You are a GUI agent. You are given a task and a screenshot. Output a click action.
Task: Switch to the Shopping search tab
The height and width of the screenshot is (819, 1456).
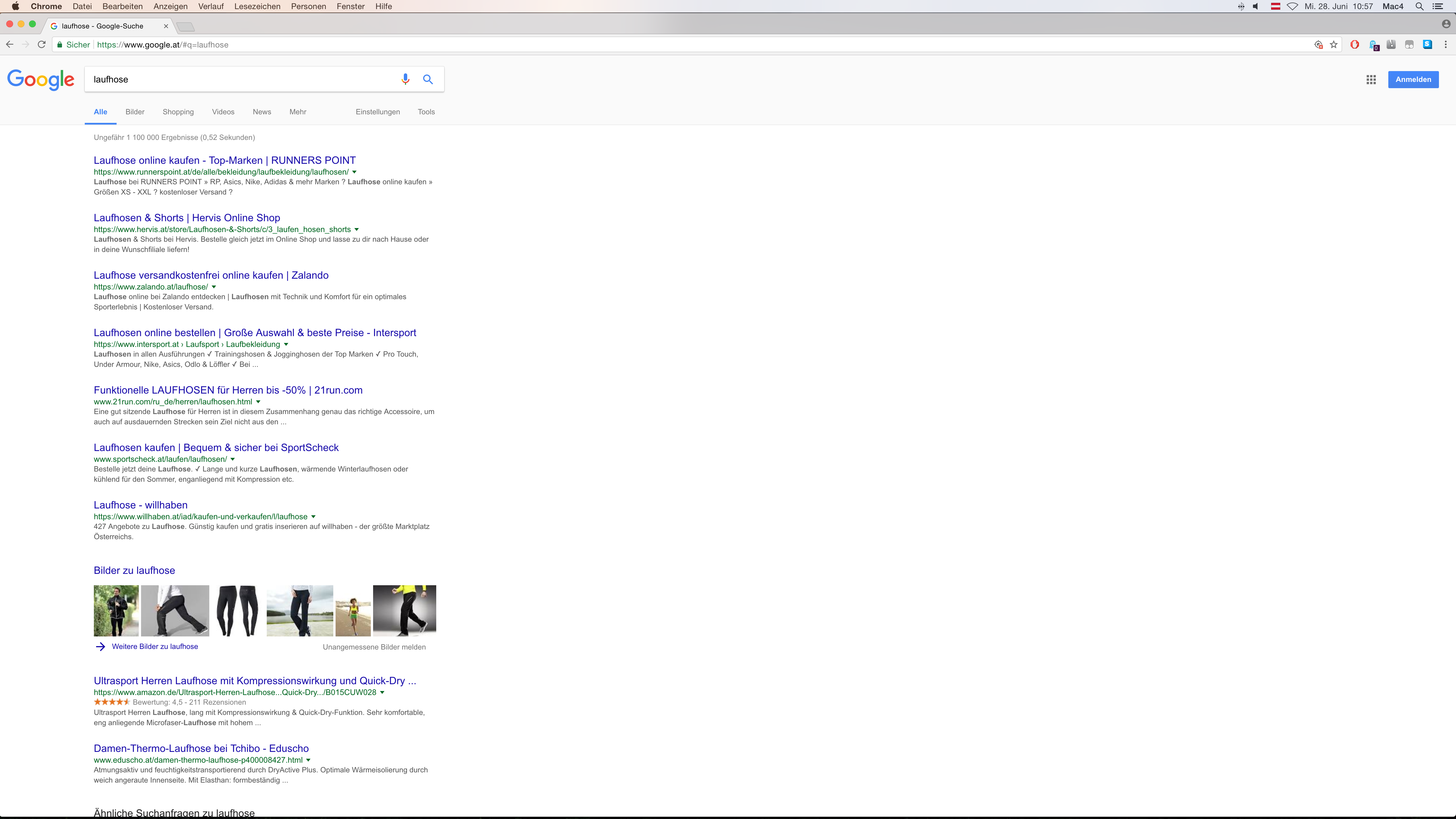coord(178,112)
